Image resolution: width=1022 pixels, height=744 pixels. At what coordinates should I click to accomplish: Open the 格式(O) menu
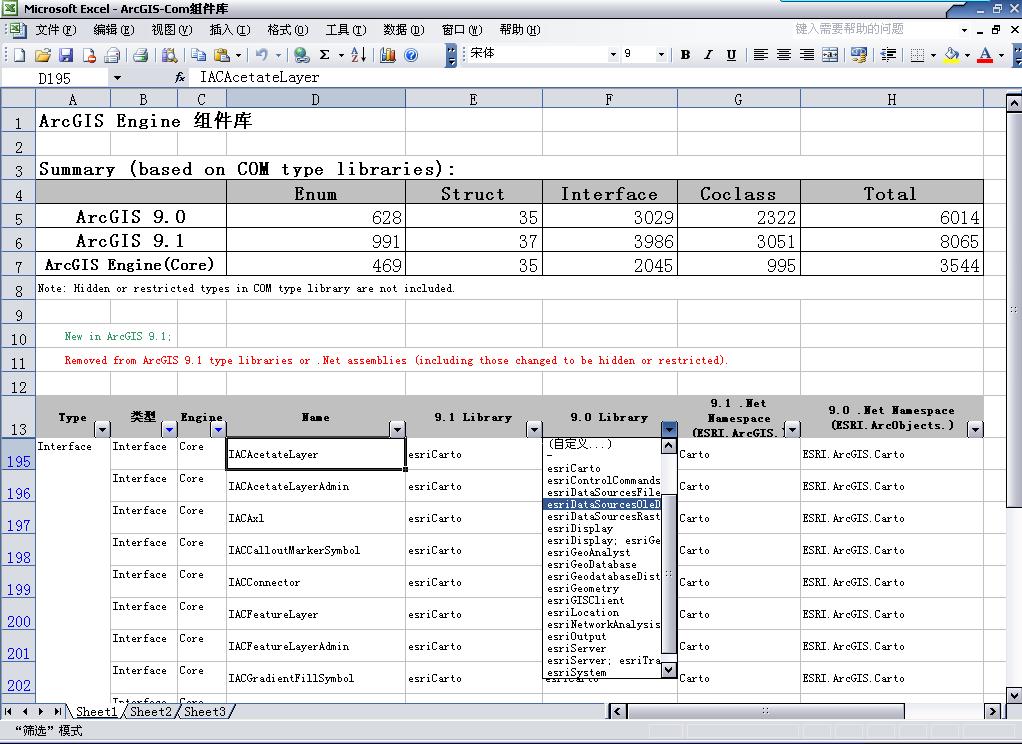click(287, 29)
